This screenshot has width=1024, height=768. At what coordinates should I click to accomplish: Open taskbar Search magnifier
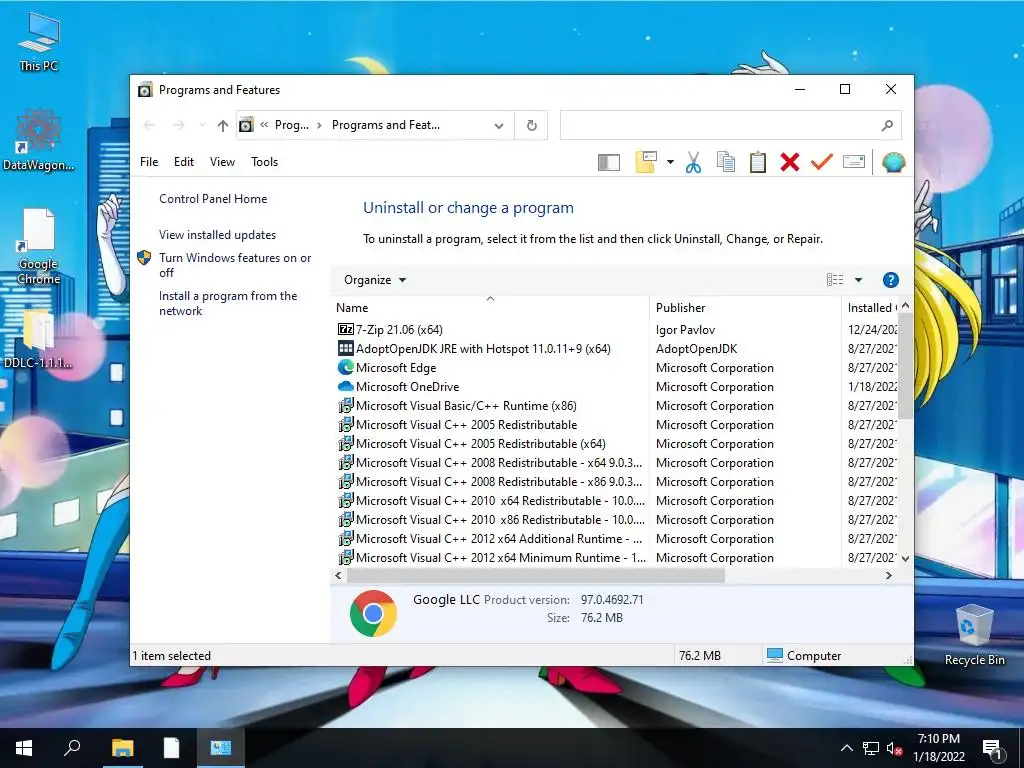(72, 748)
